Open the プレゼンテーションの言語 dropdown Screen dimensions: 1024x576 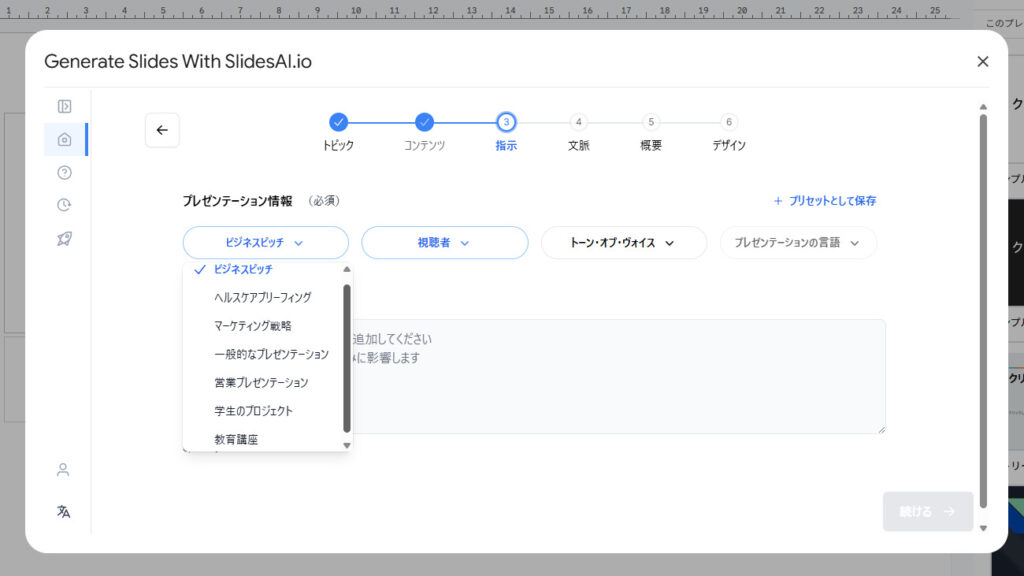coord(798,242)
